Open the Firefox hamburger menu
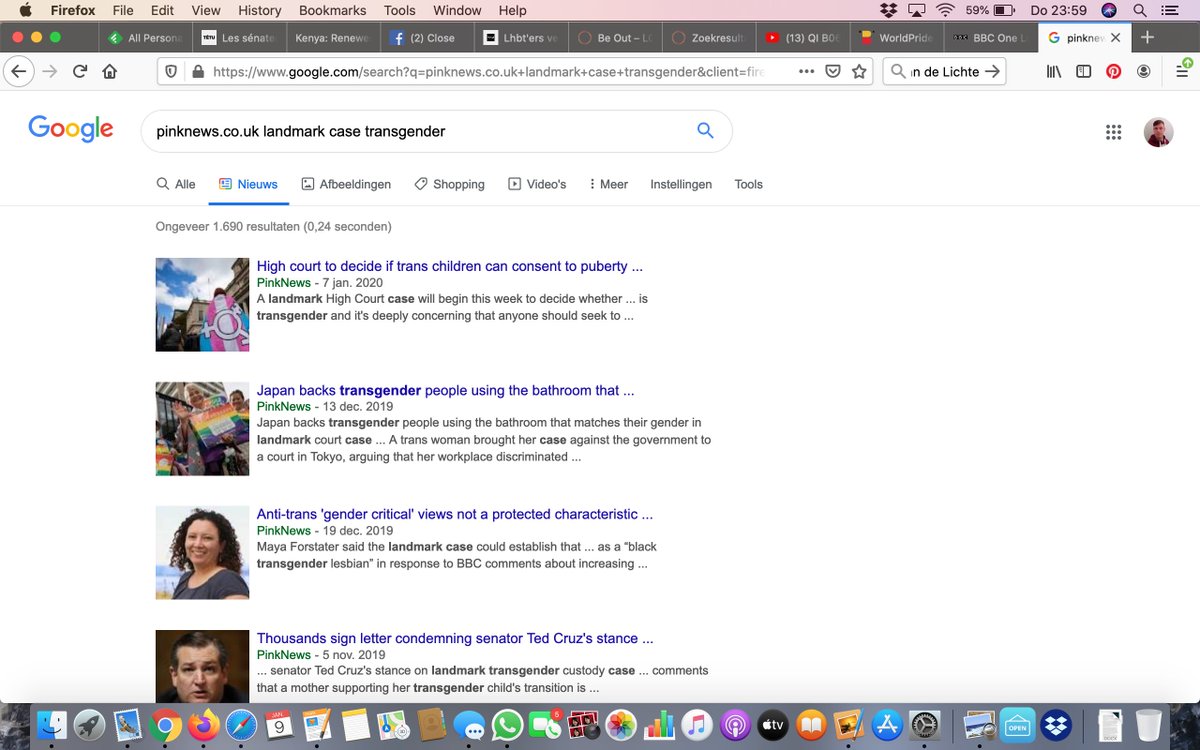Viewport: 1200px width, 750px height. click(x=1182, y=72)
